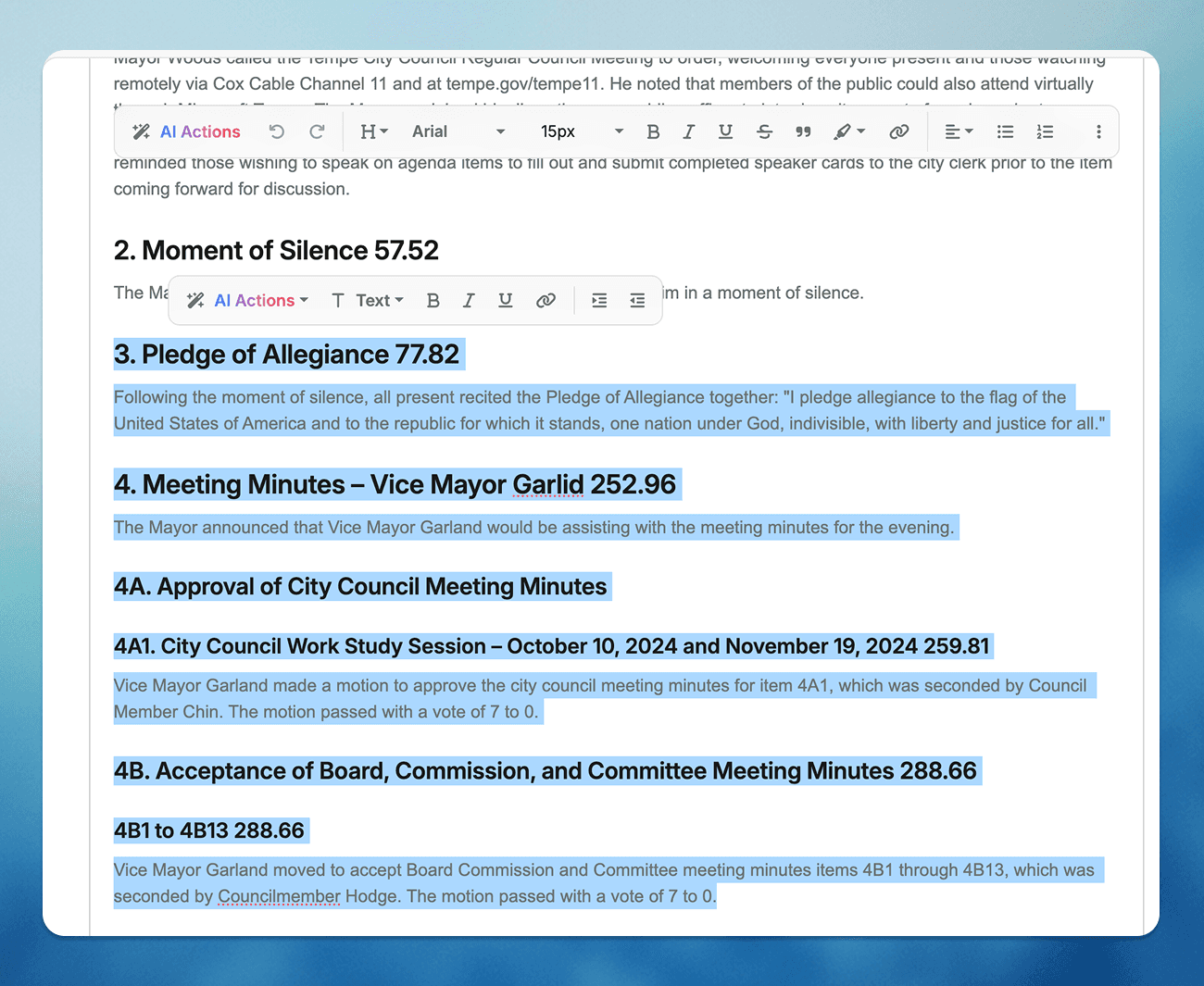Add a link from the floating toolbar
The height and width of the screenshot is (986, 1204).
pyautogui.click(x=546, y=300)
